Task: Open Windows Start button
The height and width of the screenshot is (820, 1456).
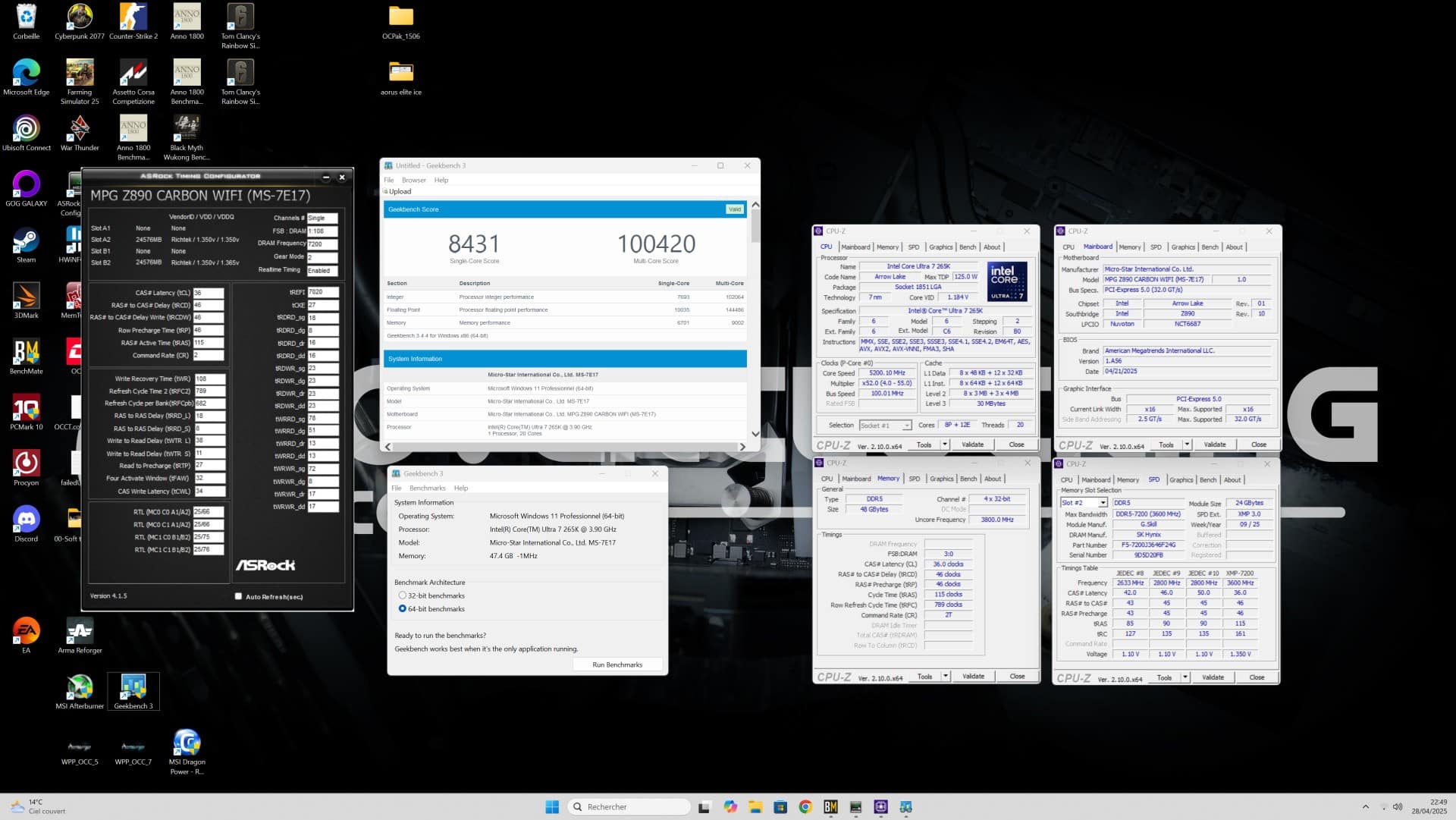Action: [x=552, y=807]
